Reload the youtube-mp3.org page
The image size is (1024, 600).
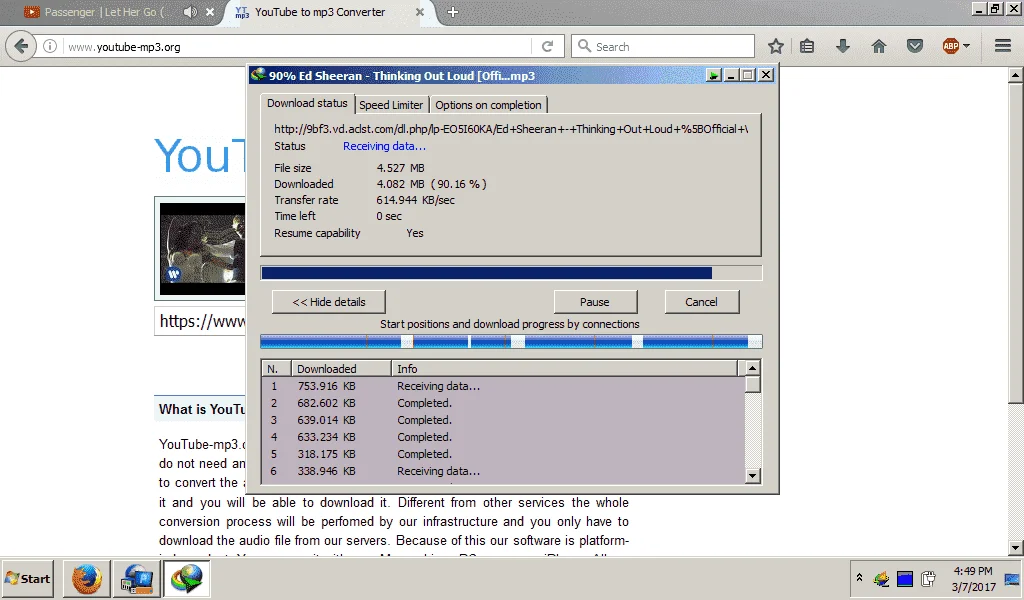point(547,46)
